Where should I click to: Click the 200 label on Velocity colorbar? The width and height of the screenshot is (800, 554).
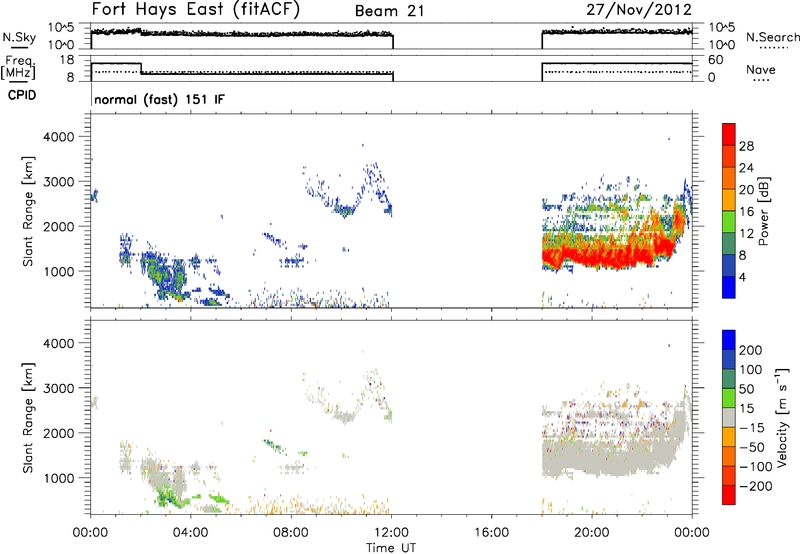[x=751, y=350]
